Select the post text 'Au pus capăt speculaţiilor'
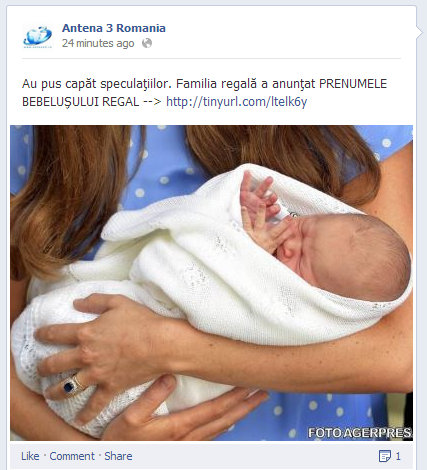Screen dimensions: 427x470 tap(96, 84)
